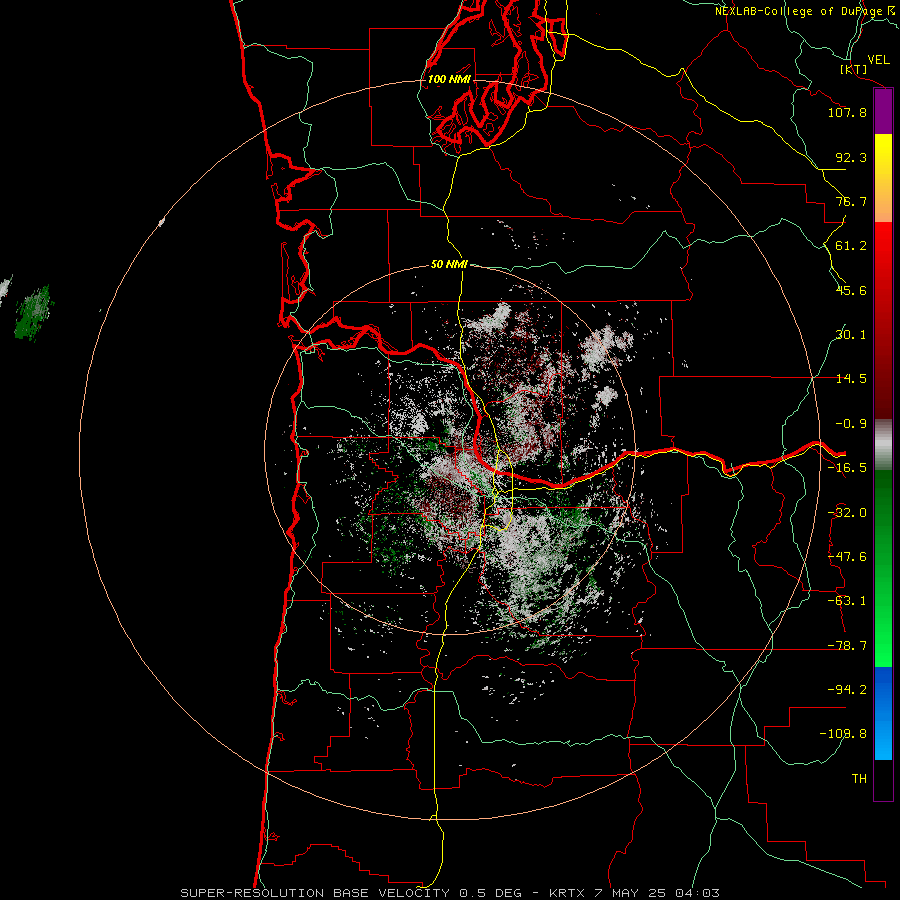The width and height of the screenshot is (900, 900).
Task: Click the -63.1 velocity scale value
Action: (x=847, y=601)
